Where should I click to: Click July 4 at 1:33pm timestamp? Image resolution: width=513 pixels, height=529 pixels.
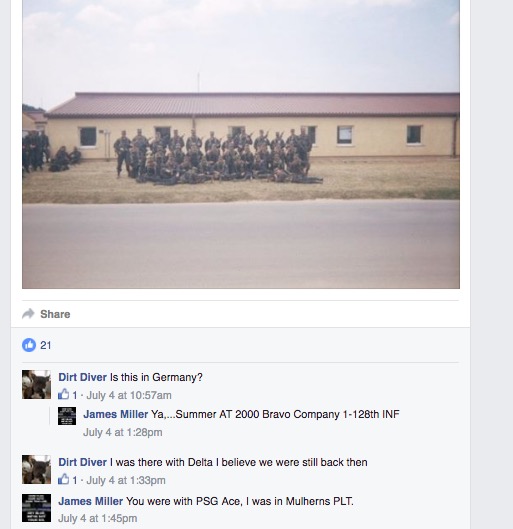pyautogui.click(x=126, y=480)
